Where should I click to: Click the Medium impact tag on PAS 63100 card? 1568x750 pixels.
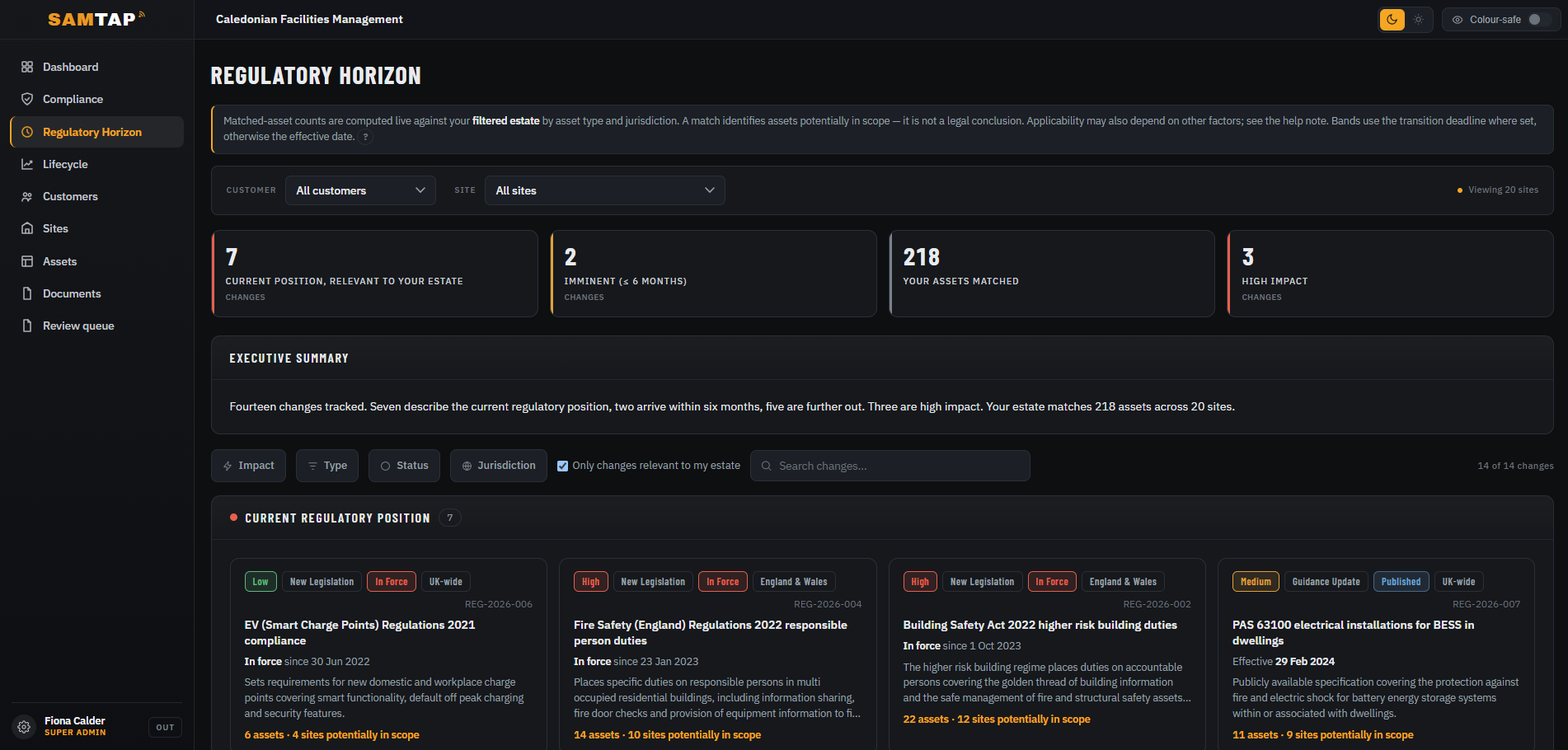pyautogui.click(x=1256, y=582)
